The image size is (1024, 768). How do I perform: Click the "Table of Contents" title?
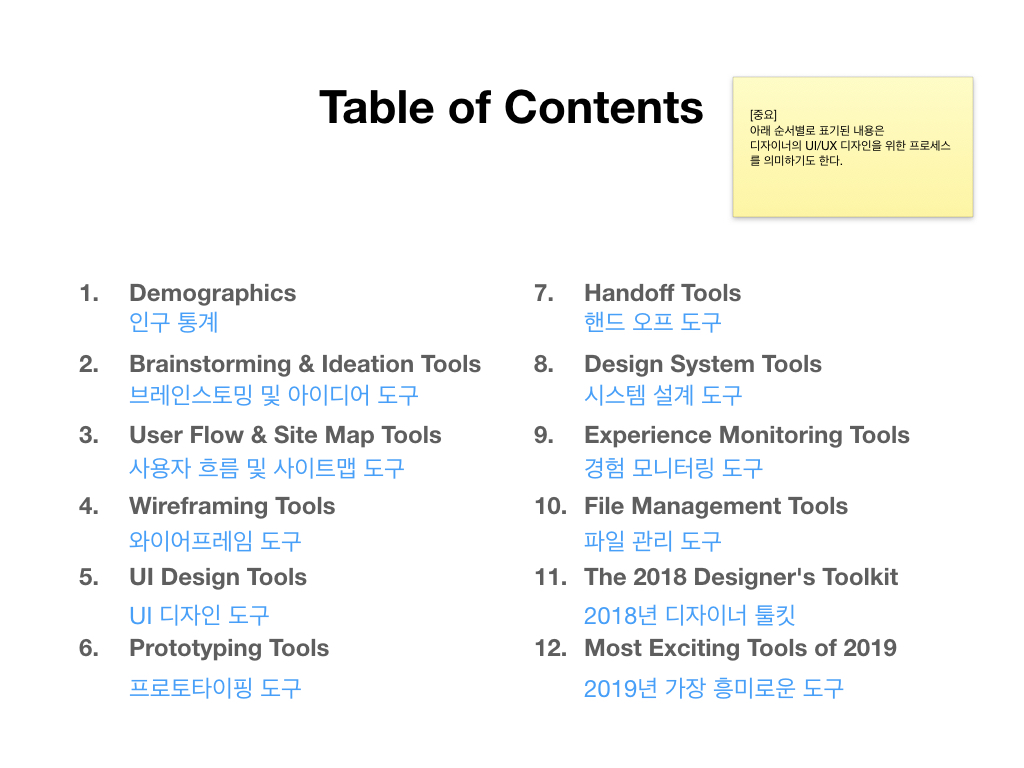[x=511, y=107]
